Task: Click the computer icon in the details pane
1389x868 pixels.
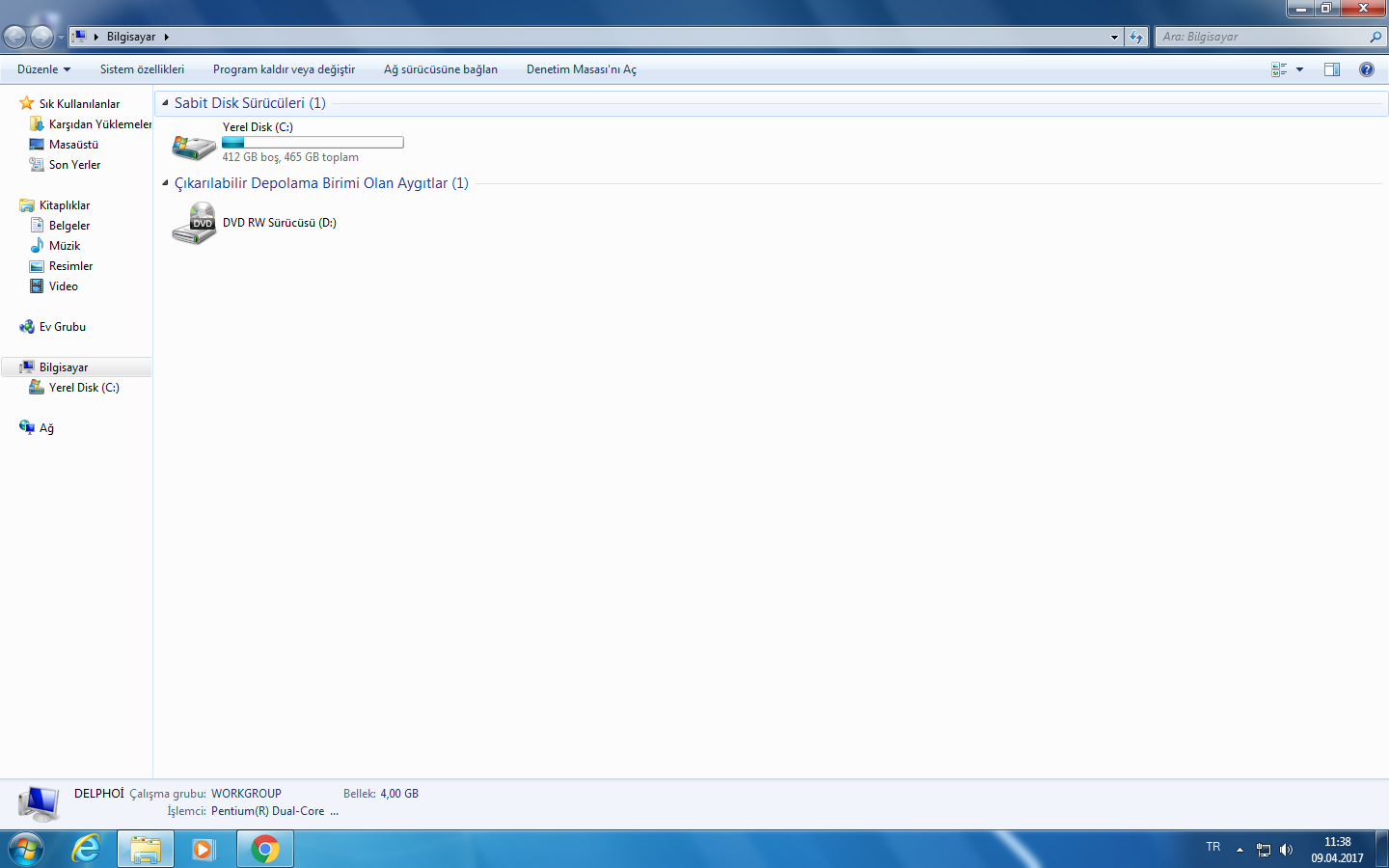Action: click(39, 803)
